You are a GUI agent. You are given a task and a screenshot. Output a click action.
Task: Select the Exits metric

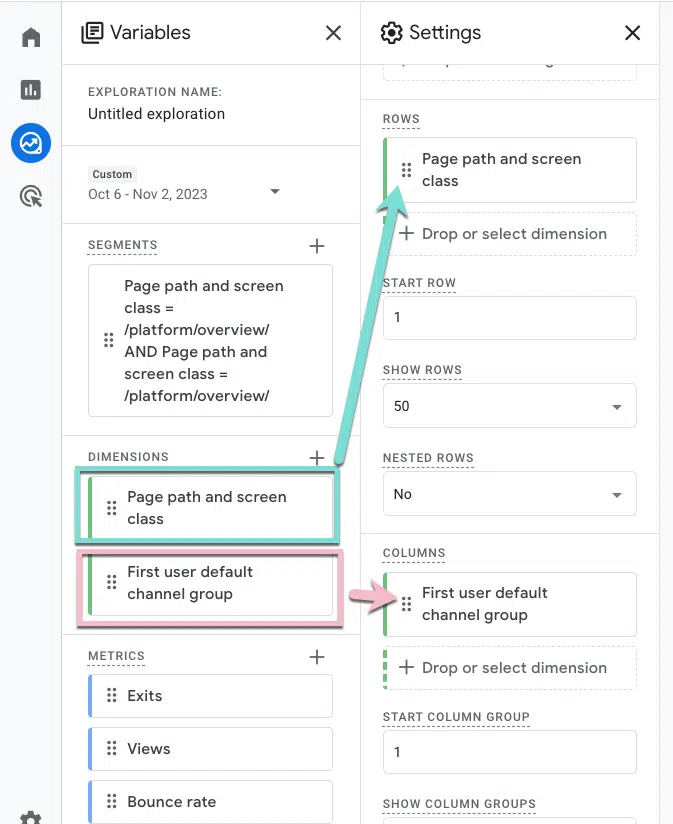(210, 696)
